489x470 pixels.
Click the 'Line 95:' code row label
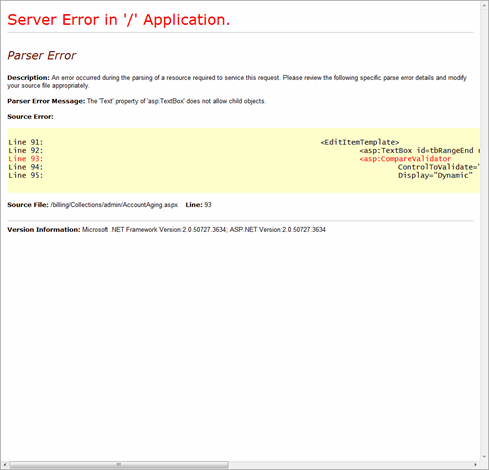pyautogui.click(x=26, y=176)
